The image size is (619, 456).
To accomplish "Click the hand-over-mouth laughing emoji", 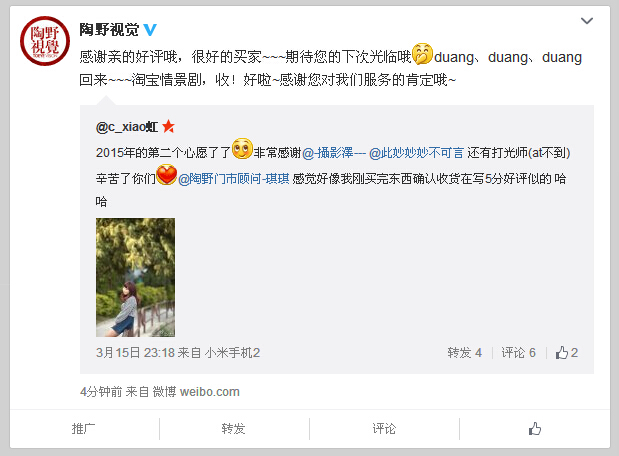I will tap(422, 54).
